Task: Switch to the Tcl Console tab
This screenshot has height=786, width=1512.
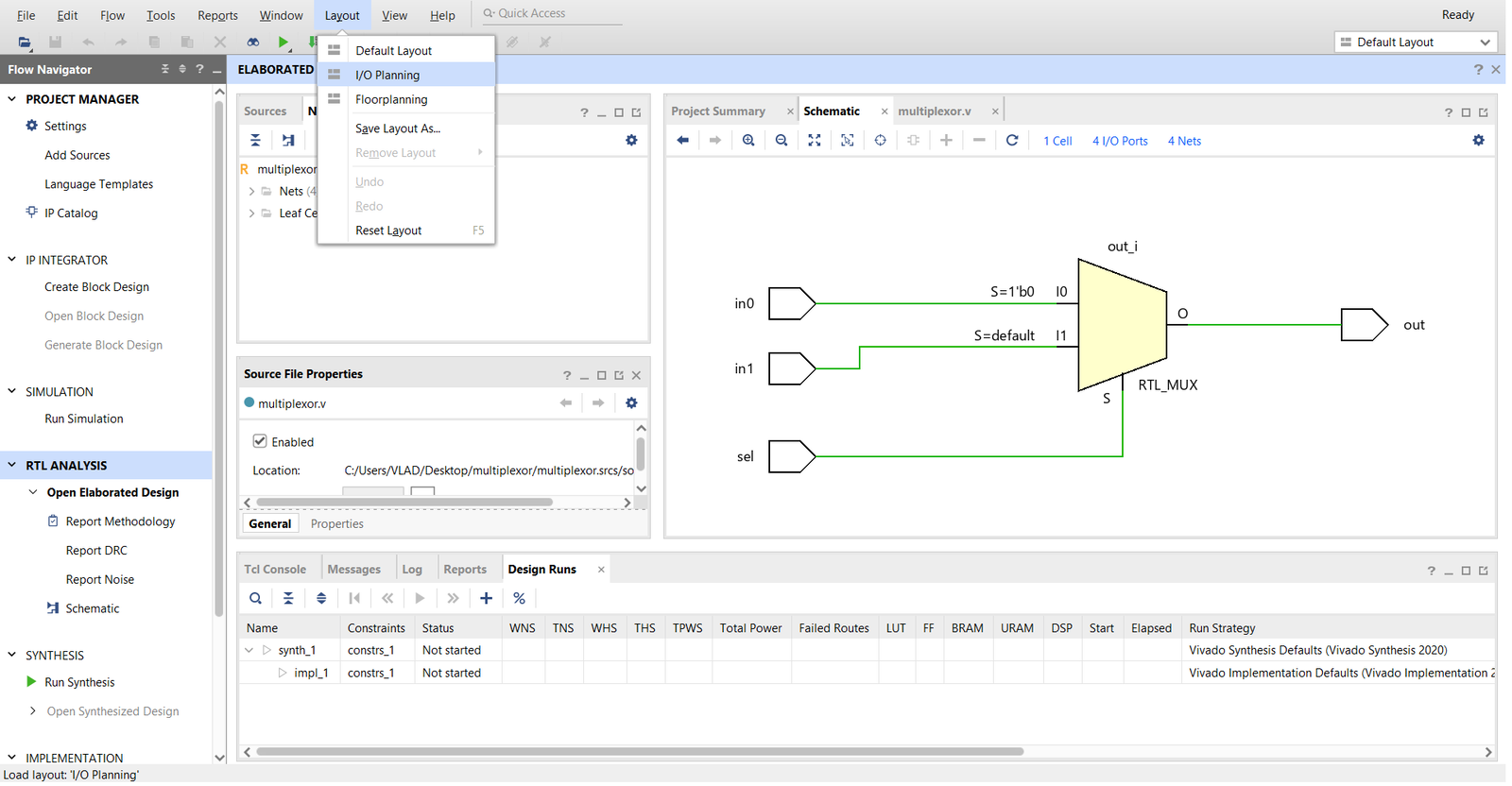Action: click(275, 570)
